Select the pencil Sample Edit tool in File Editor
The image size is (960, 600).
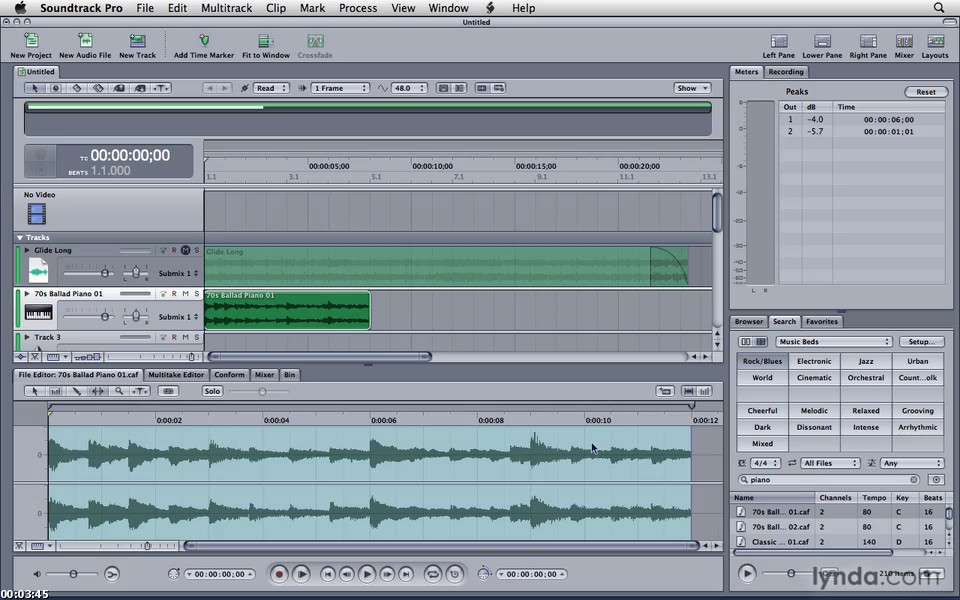(77, 391)
